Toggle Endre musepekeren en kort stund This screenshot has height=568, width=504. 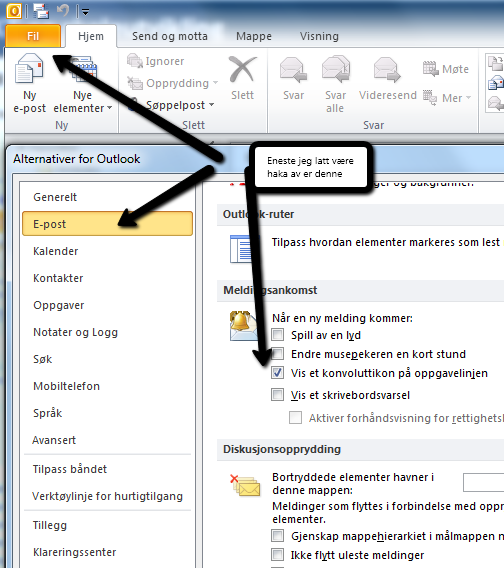[278, 353]
